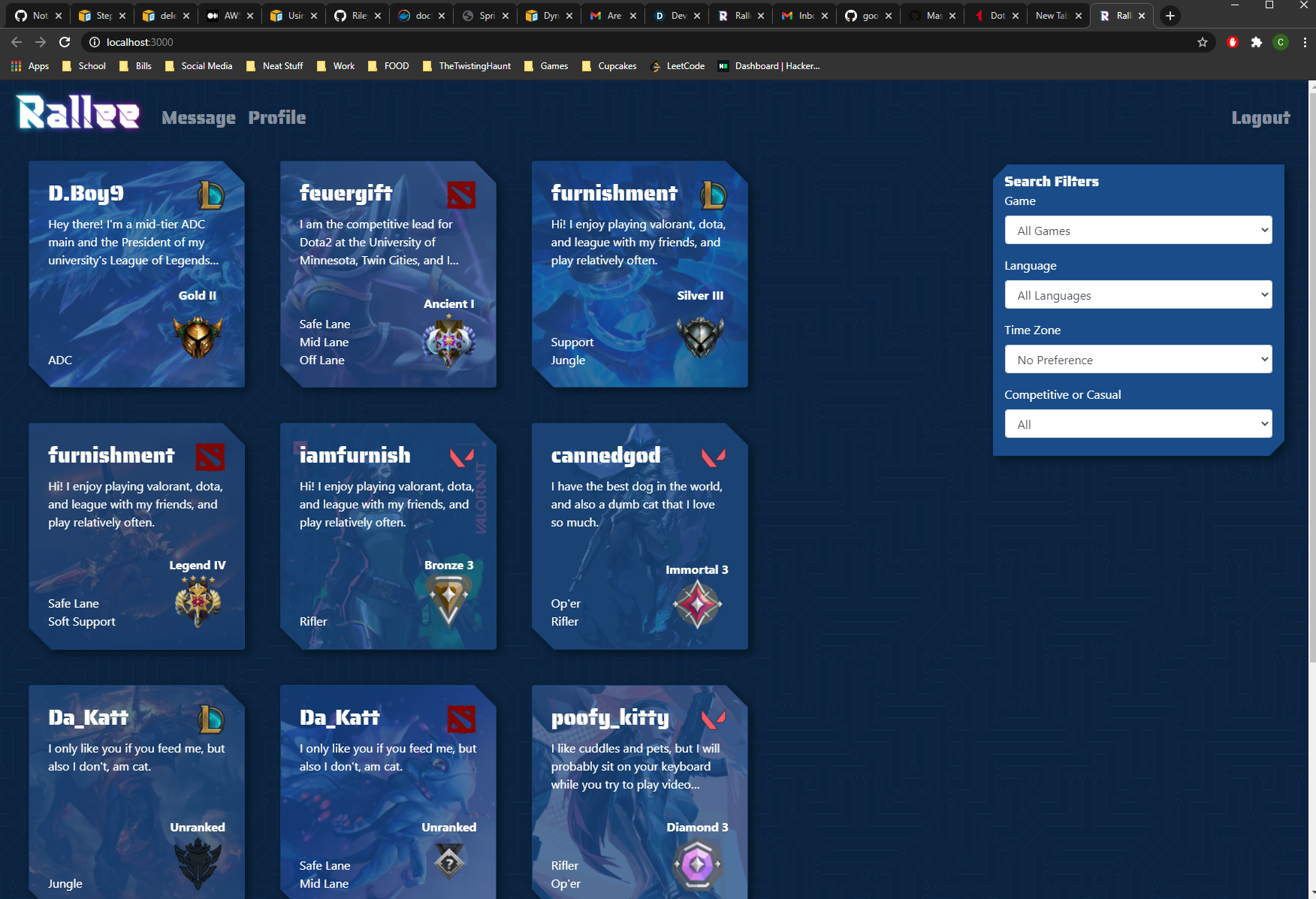Click the Unranked emblem on Da_Katt's Jungle card
This screenshot has height=899, width=1316.
click(198, 864)
